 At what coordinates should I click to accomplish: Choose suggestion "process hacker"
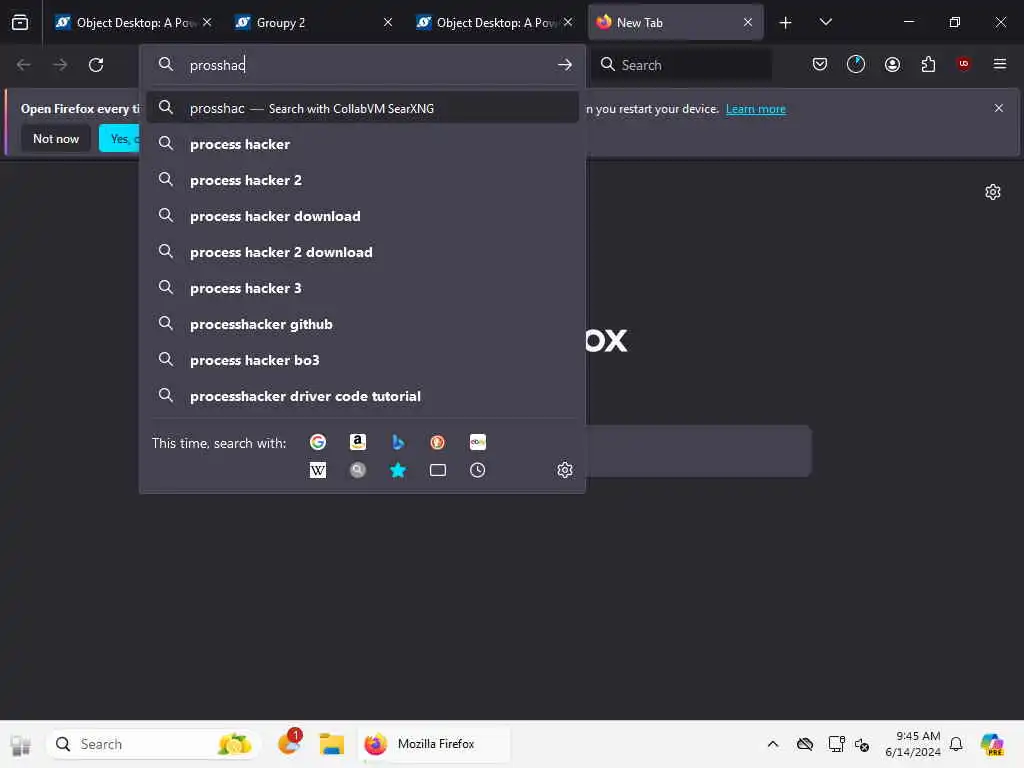(x=362, y=144)
